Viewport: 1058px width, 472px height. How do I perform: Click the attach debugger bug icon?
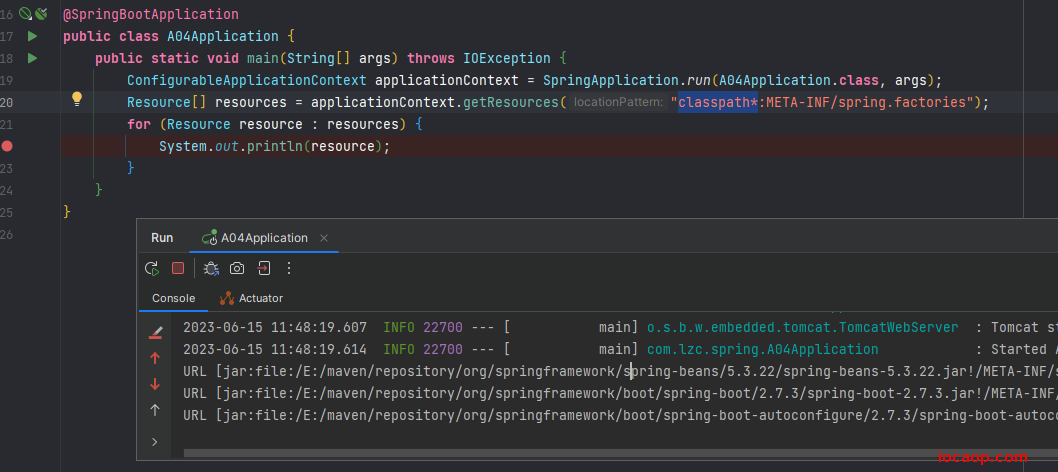[x=211, y=268]
